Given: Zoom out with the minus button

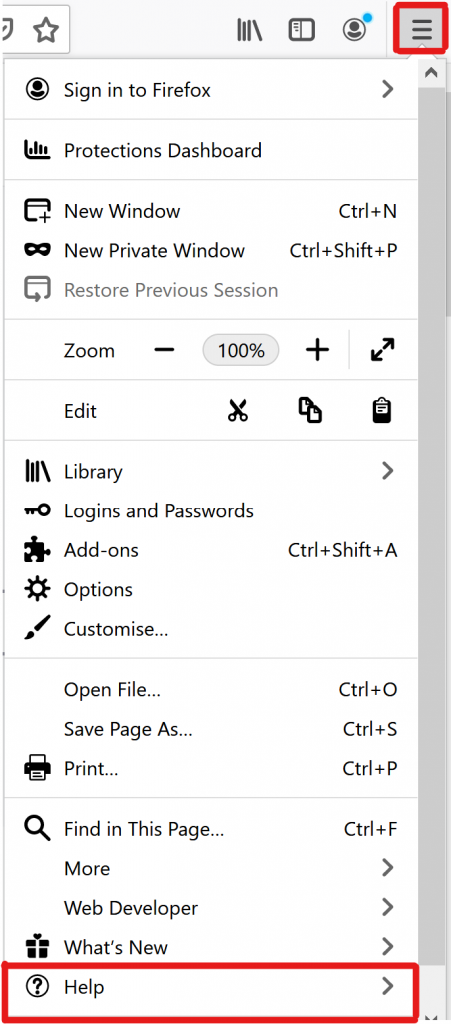Looking at the screenshot, I should click(x=164, y=351).
